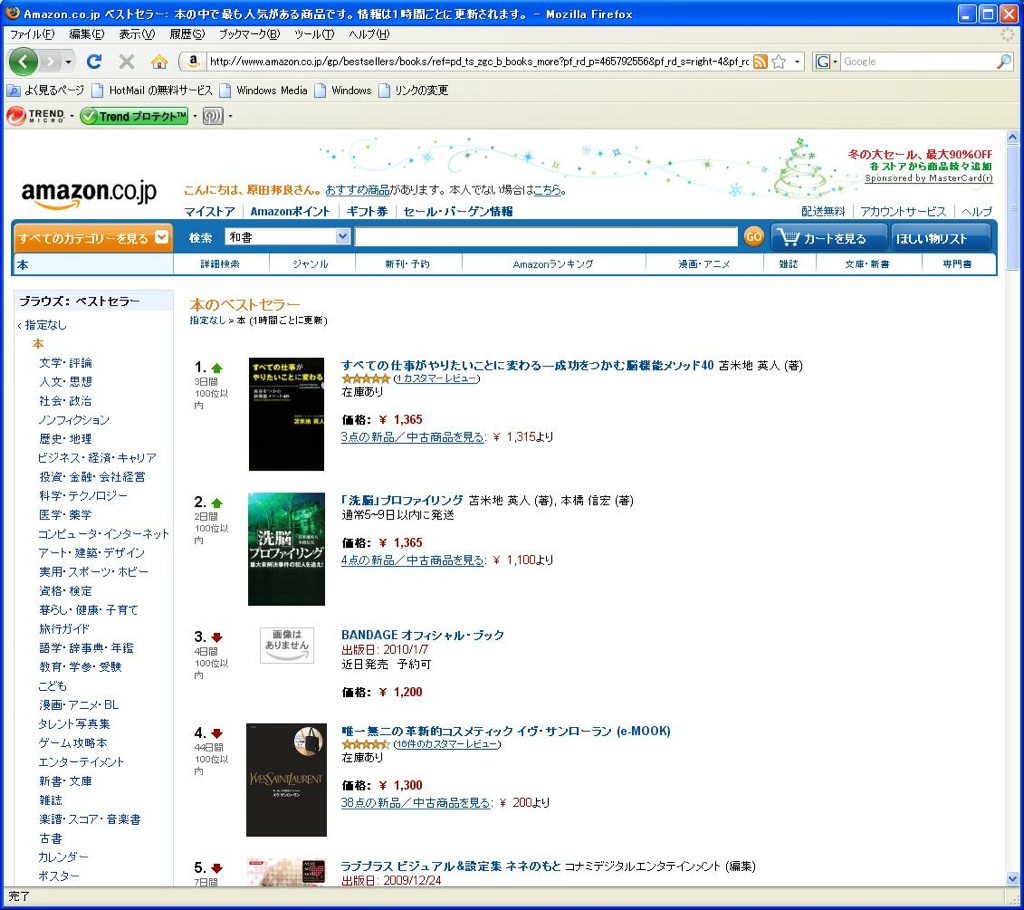This screenshot has height=910, width=1024.
Task: Click the Google search box
Action: (919, 61)
